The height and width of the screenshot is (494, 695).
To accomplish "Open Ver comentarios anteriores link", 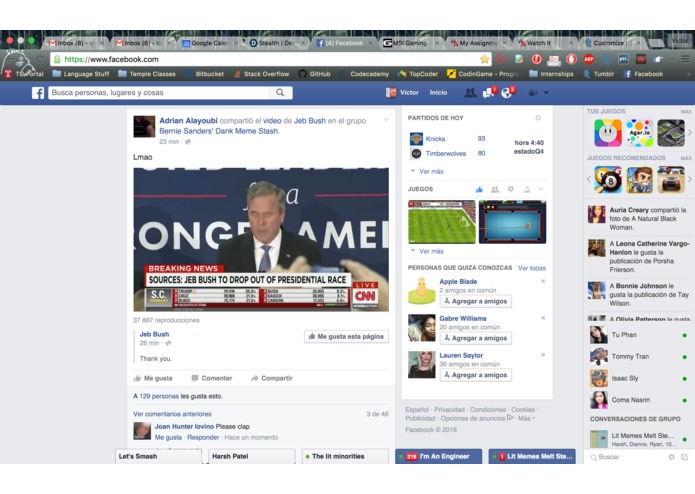I will tap(172, 414).
